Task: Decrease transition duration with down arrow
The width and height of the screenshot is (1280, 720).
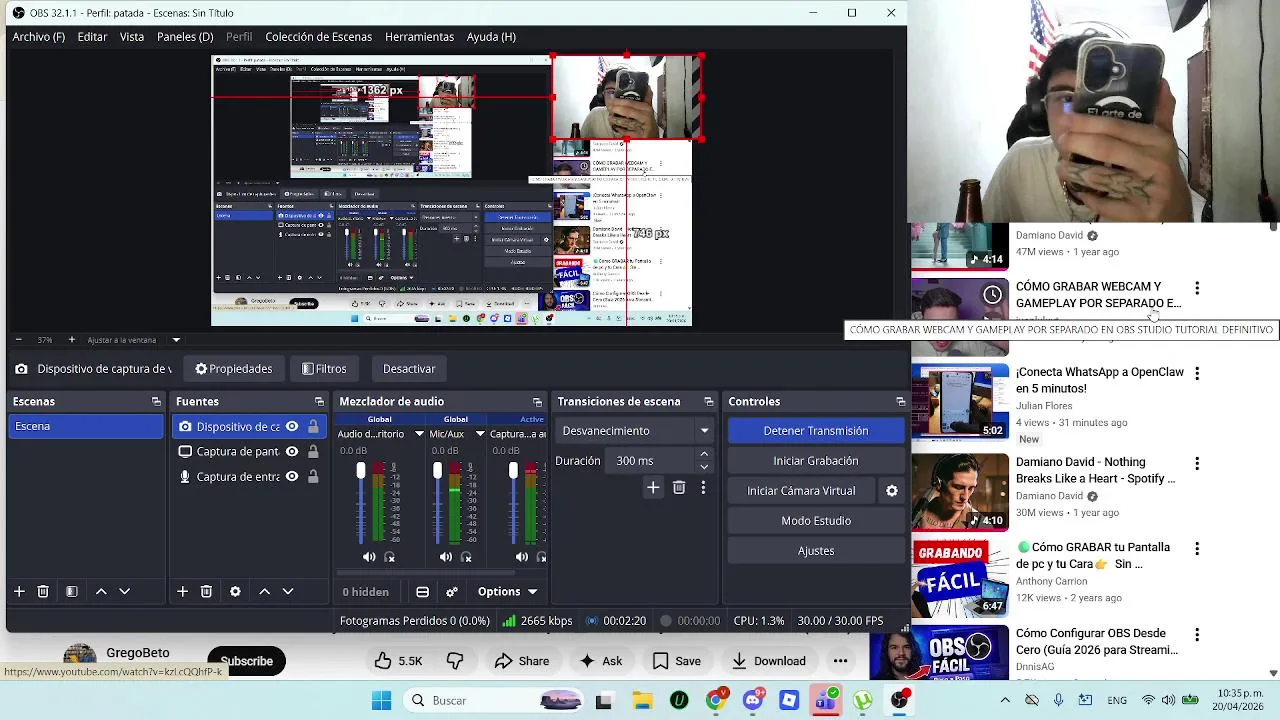Action: point(704,467)
